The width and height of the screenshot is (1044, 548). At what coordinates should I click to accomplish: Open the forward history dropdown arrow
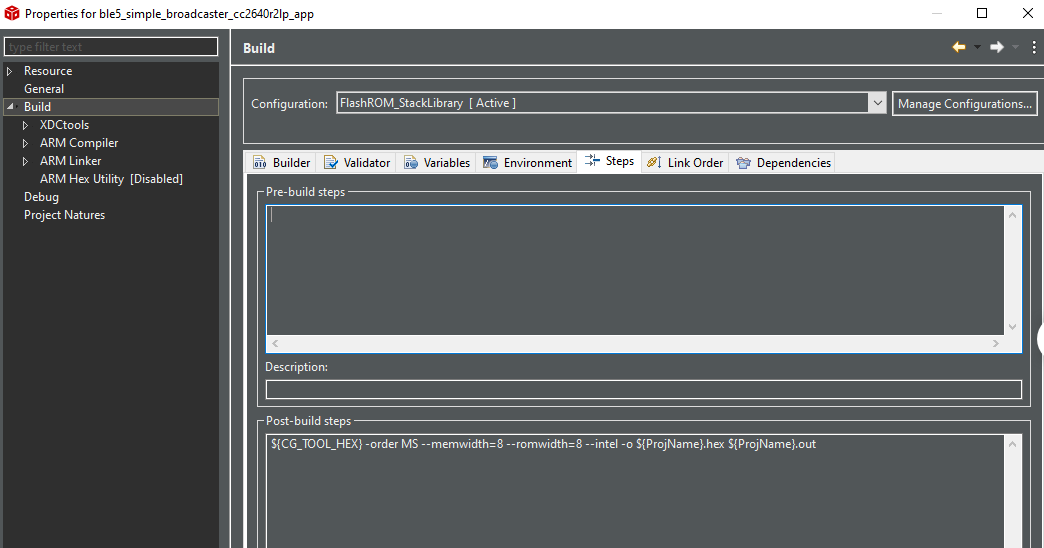pos(1015,47)
